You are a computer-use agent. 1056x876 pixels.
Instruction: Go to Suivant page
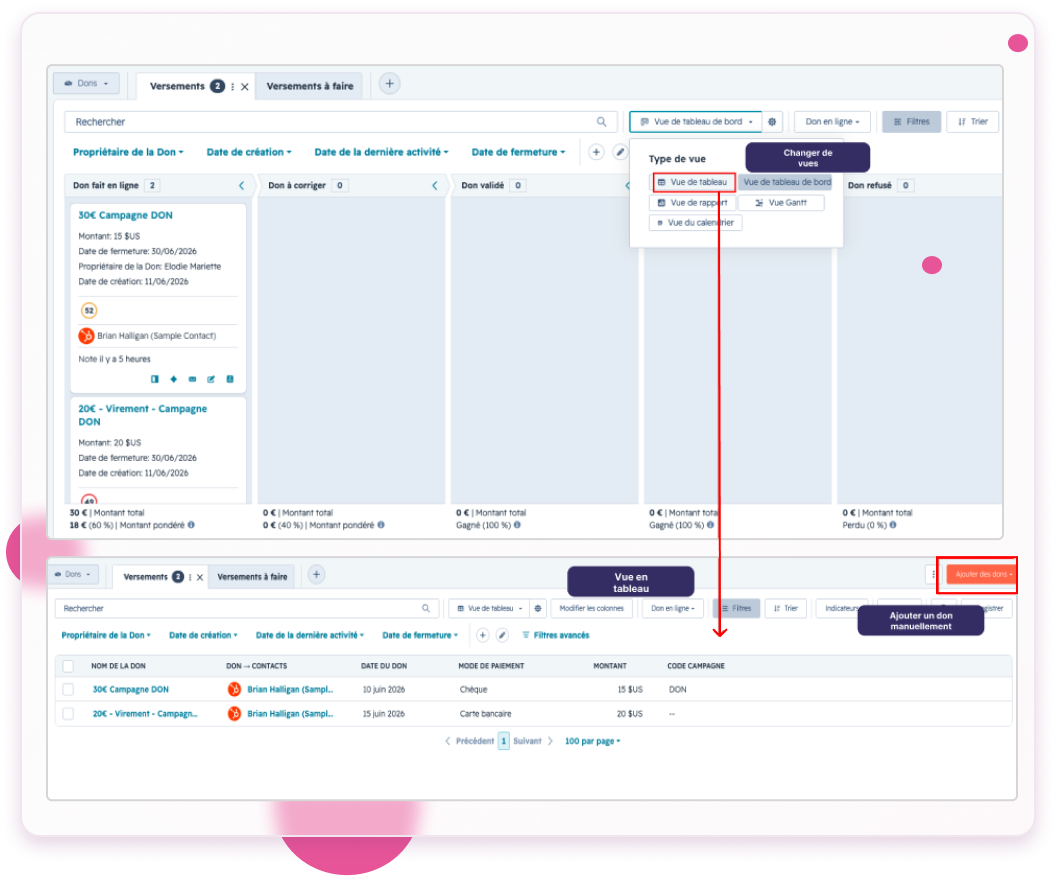click(x=533, y=741)
